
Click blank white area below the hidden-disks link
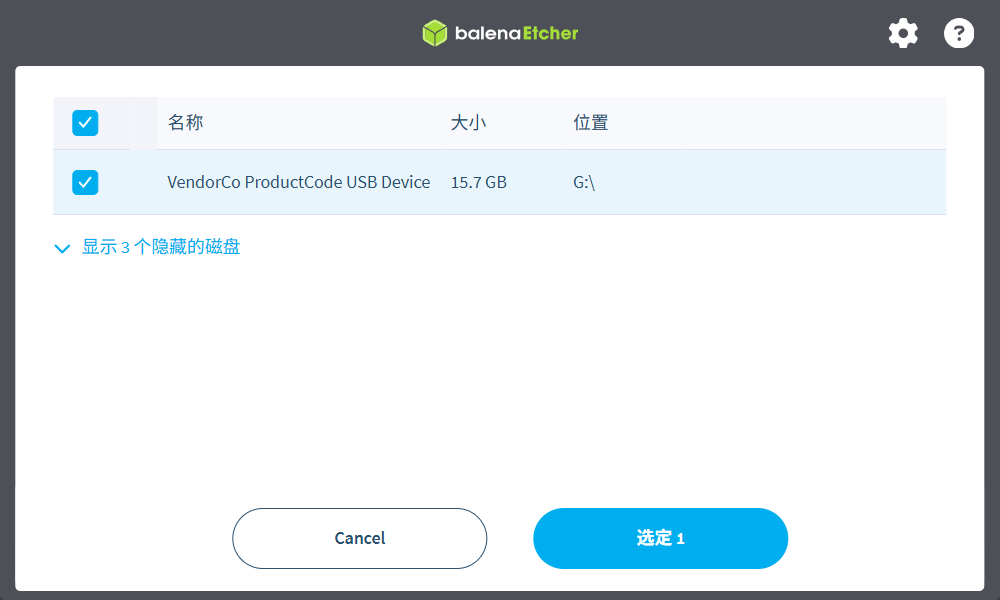pyautogui.click(x=500, y=380)
